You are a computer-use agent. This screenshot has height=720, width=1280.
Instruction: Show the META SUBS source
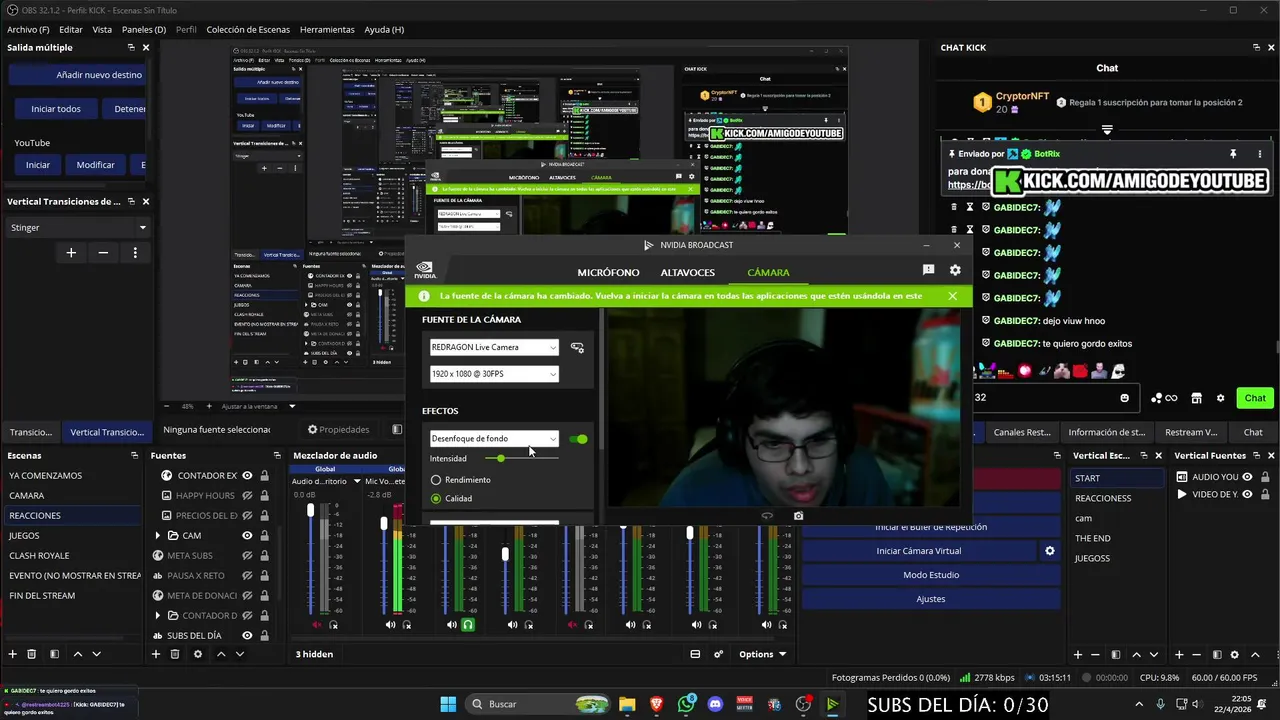point(247,556)
